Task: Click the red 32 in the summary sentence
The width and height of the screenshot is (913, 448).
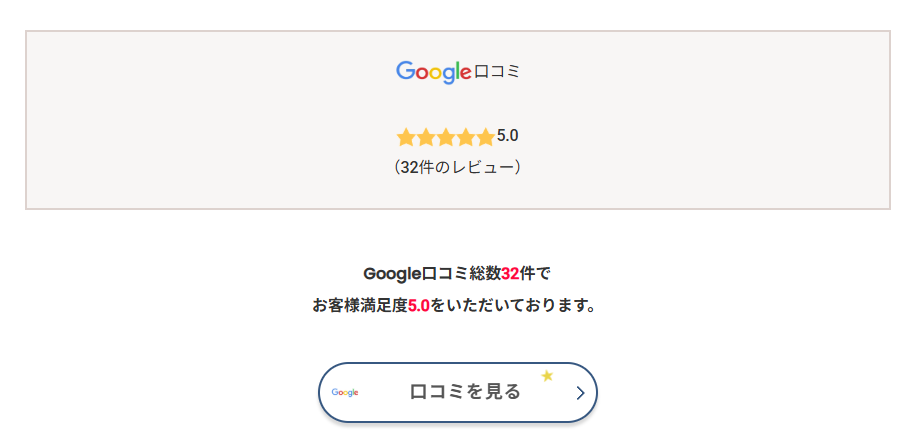Action: (x=510, y=274)
